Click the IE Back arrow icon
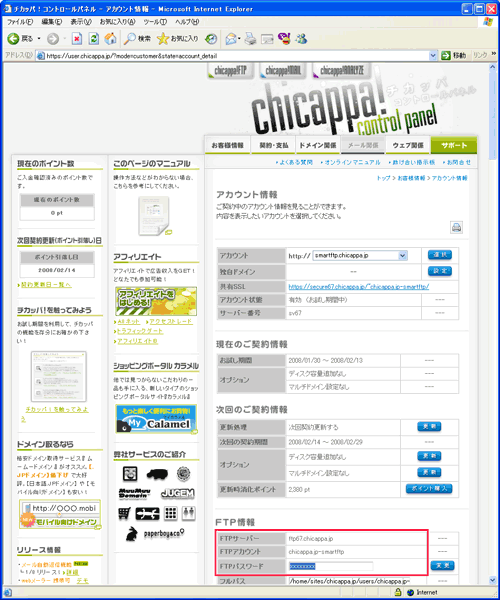The width and height of the screenshot is (500, 600). coord(13,38)
